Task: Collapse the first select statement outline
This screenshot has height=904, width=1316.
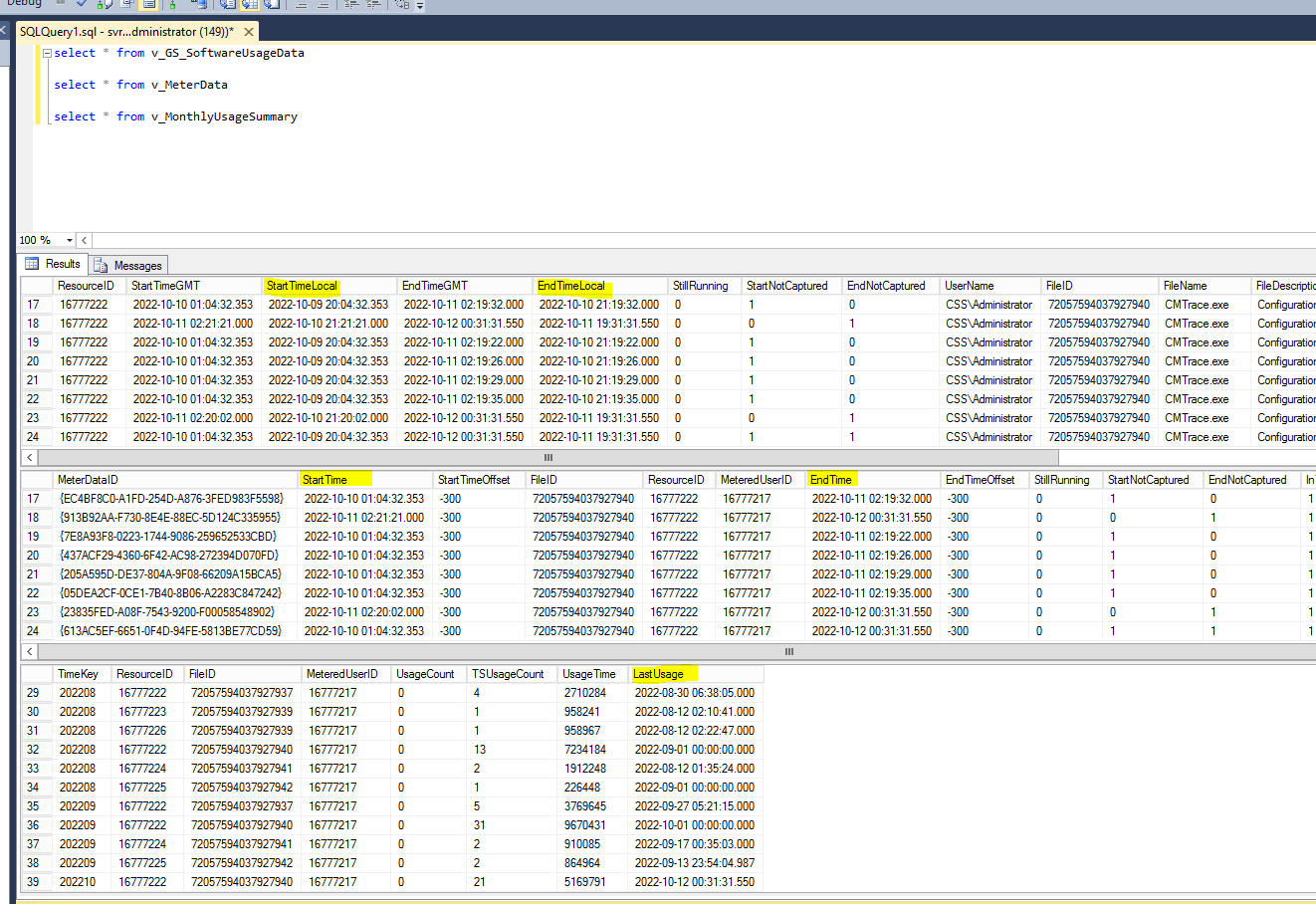Action: [x=47, y=54]
